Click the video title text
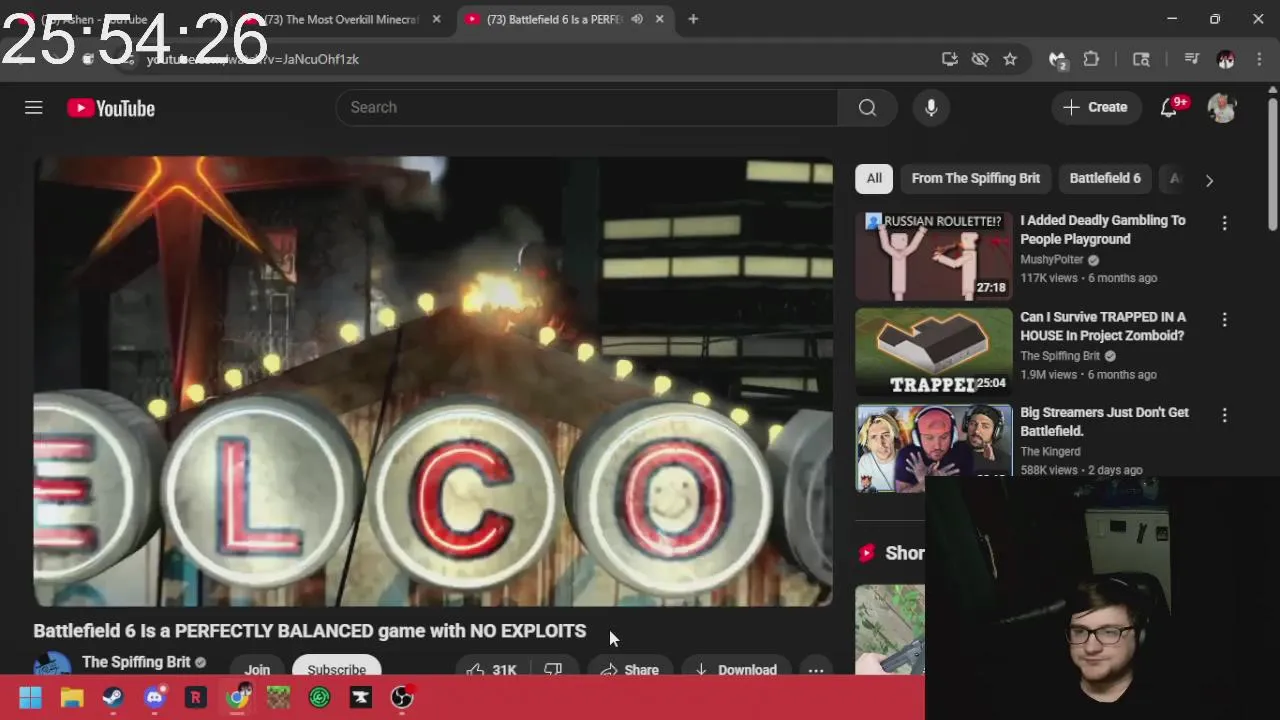1280x720 pixels. (x=310, y=631)
